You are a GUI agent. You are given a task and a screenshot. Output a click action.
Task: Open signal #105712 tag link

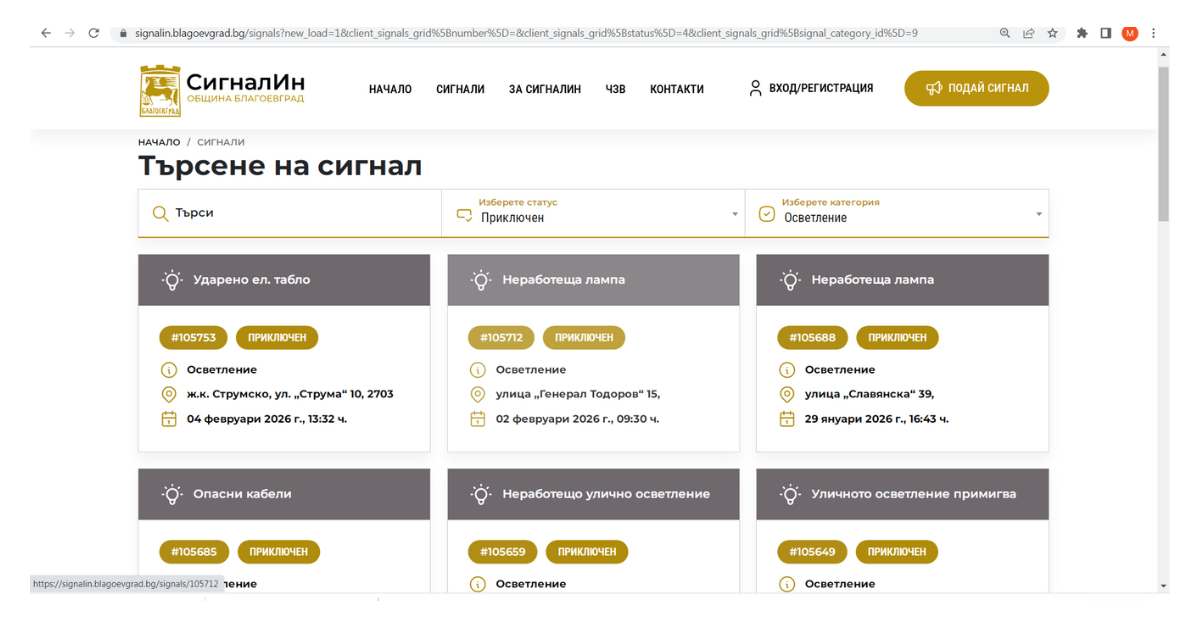pyautogui.click(x=501, y=338)
